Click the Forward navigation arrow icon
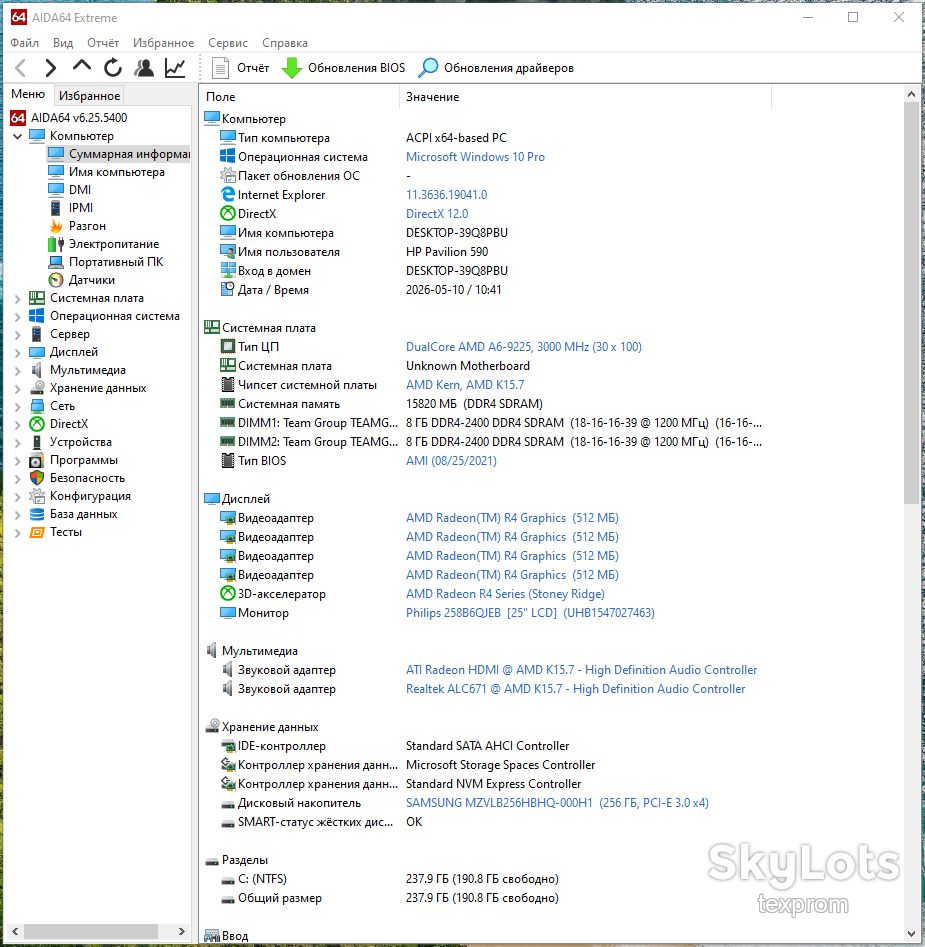Viewport: 925px width, 947px height. [51, 68]
